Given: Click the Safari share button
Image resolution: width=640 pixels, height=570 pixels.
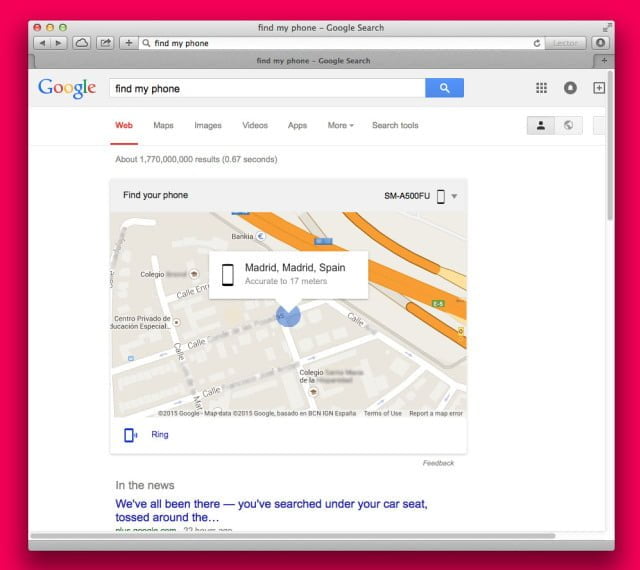Looking at the screenshot, I should (x=104, y=43).
